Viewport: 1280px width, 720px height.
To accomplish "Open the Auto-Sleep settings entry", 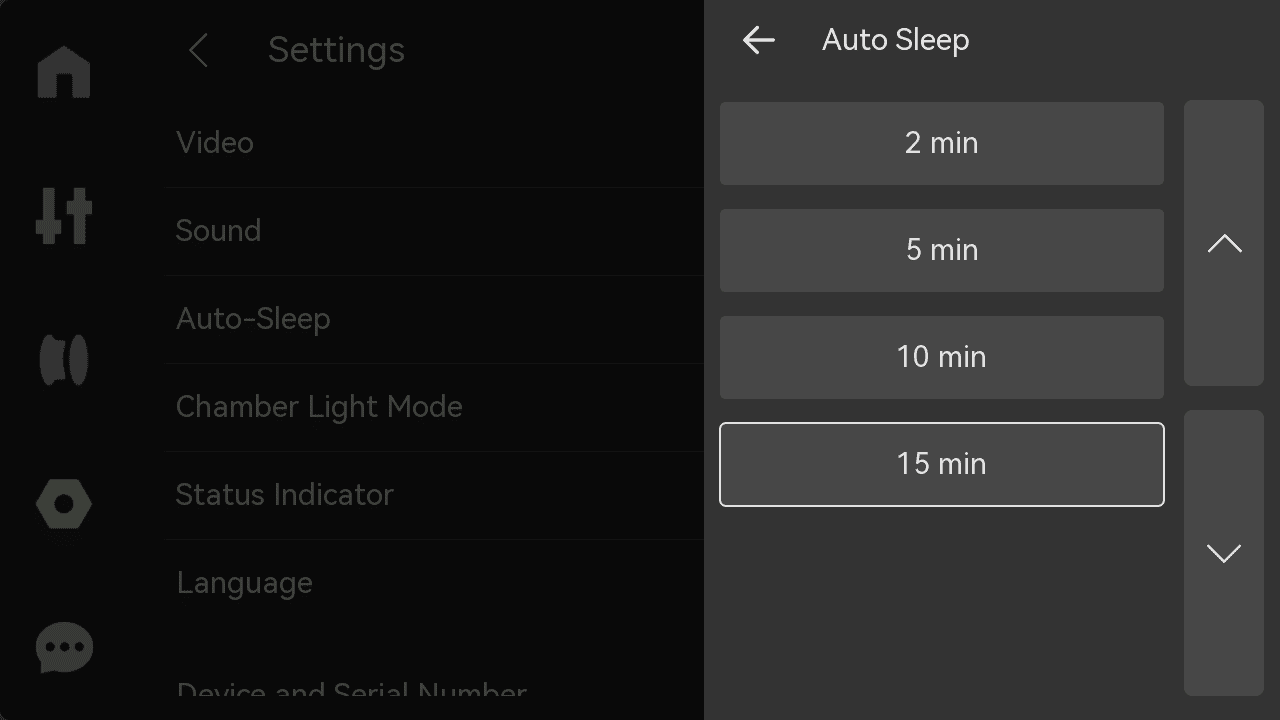I will (x=435, y=319).
